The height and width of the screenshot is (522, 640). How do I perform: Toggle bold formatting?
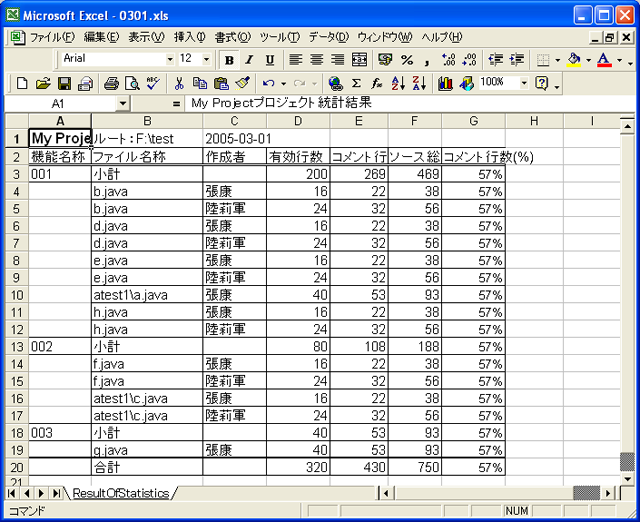coord(230,60)
